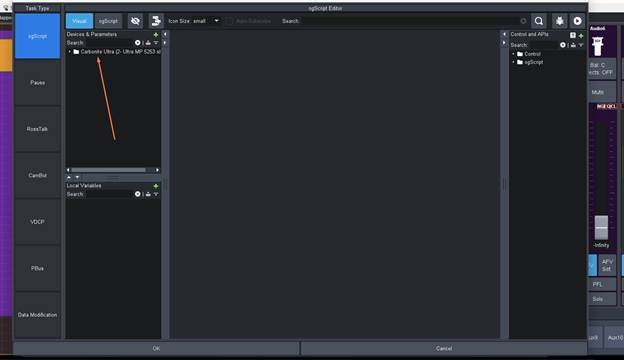This screenshot has width=624, height=360.
Task: Click grid icon in Control and APIs header
Action: tap(573, 35)
